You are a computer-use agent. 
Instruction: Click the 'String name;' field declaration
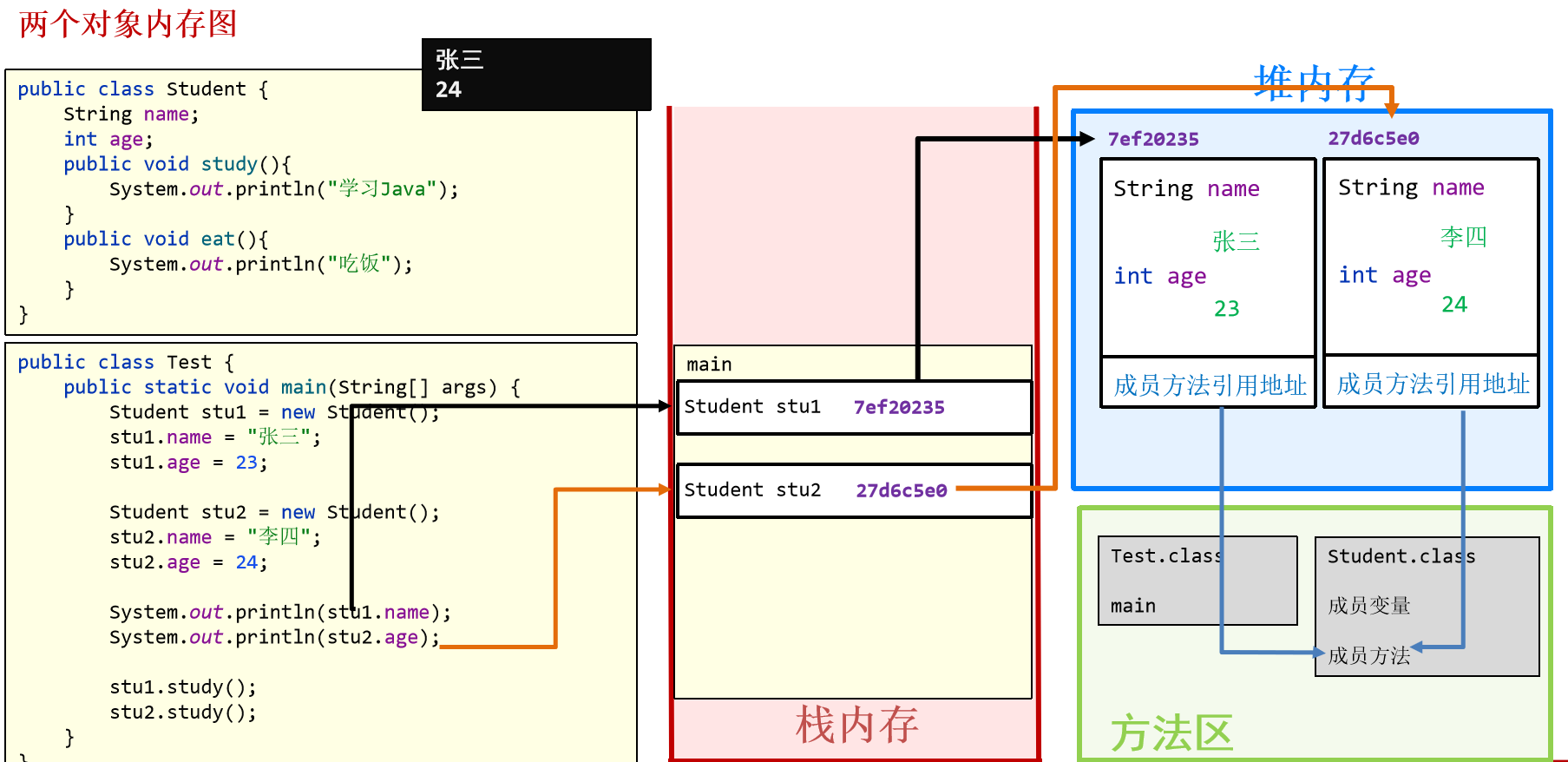coord(131,114)
